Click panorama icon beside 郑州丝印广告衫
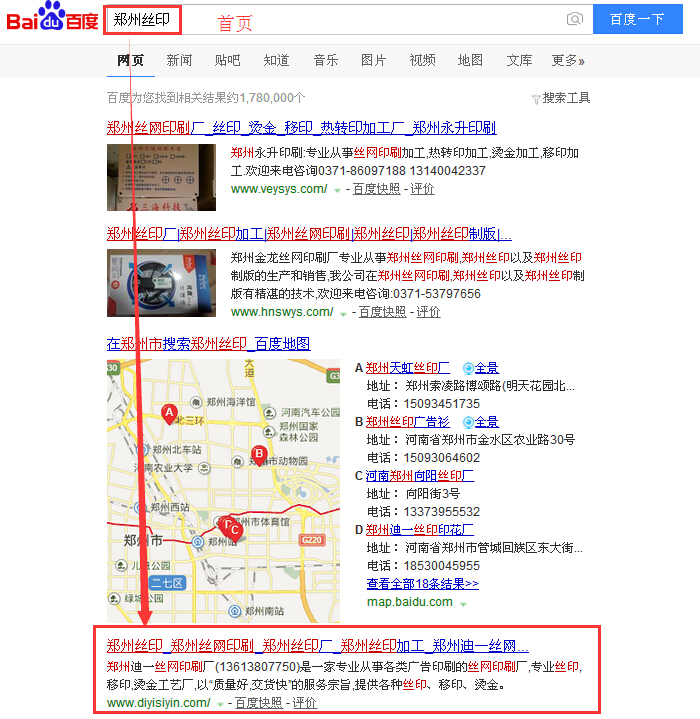This screenshot has height=719, width=700. (x=468, y=422)
